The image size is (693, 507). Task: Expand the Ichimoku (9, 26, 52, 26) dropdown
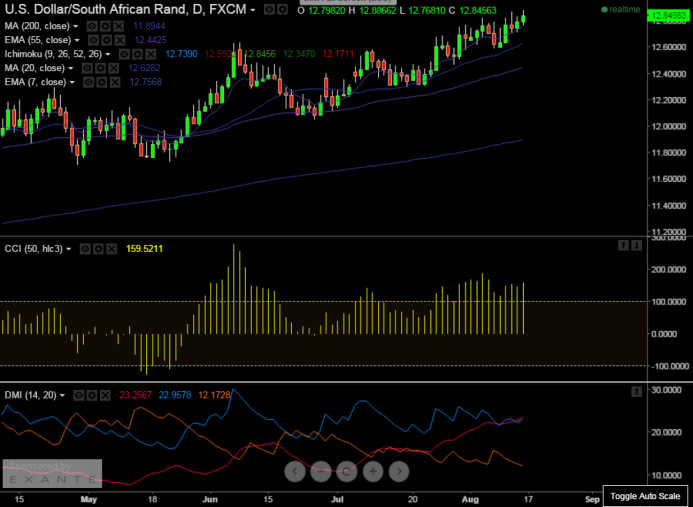pyautogui.click(x=108, y=55)
